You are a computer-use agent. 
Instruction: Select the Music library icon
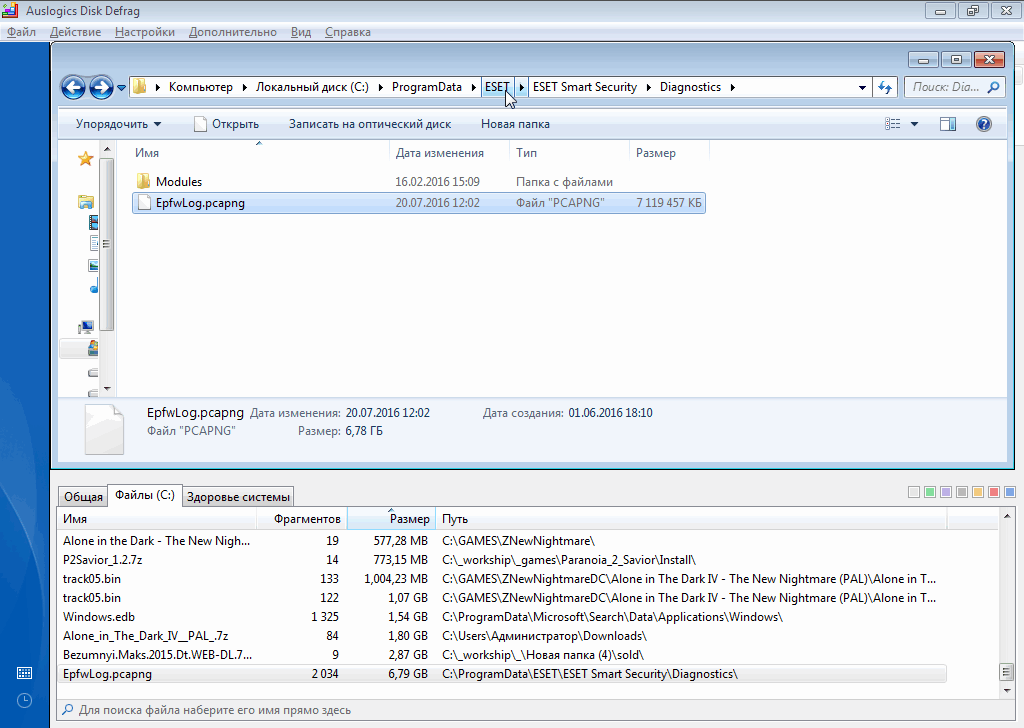coord(94,286)
